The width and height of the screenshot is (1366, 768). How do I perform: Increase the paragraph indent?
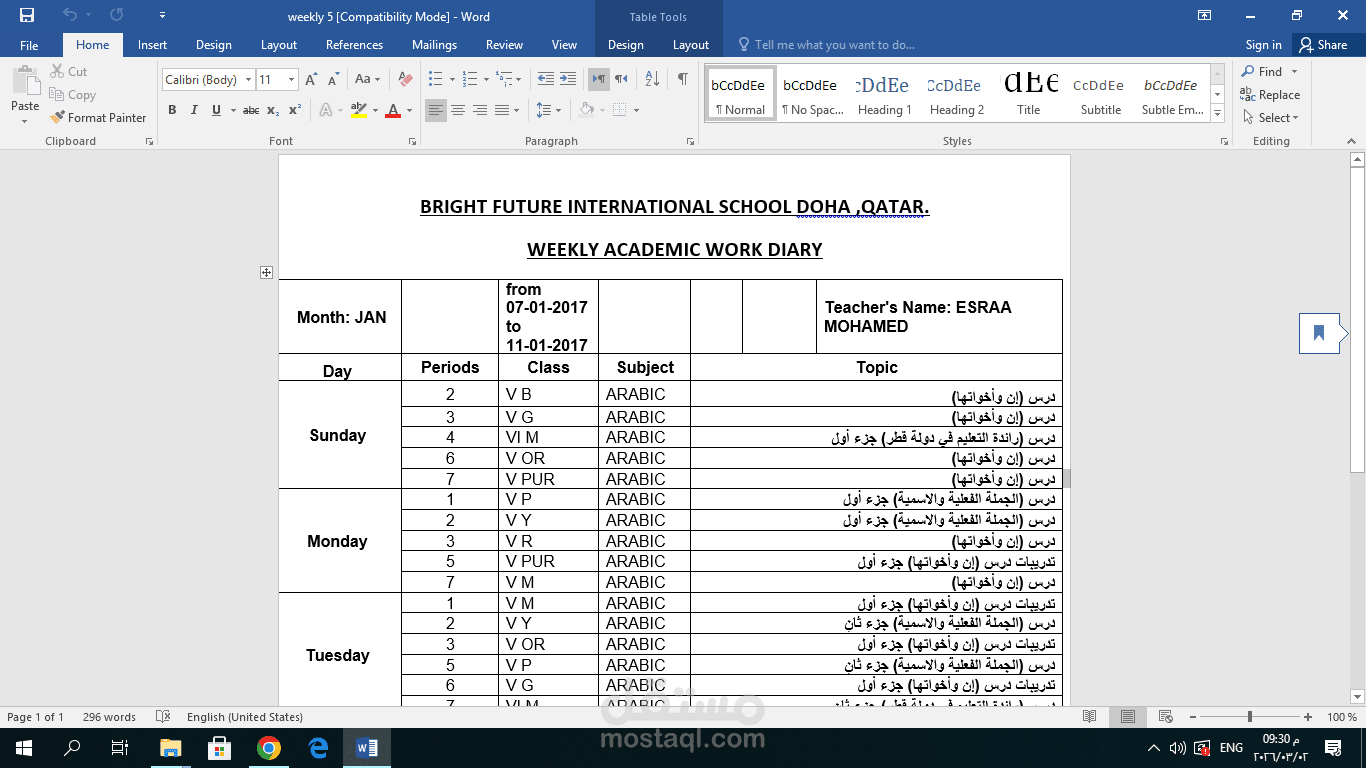click(568, 79)
